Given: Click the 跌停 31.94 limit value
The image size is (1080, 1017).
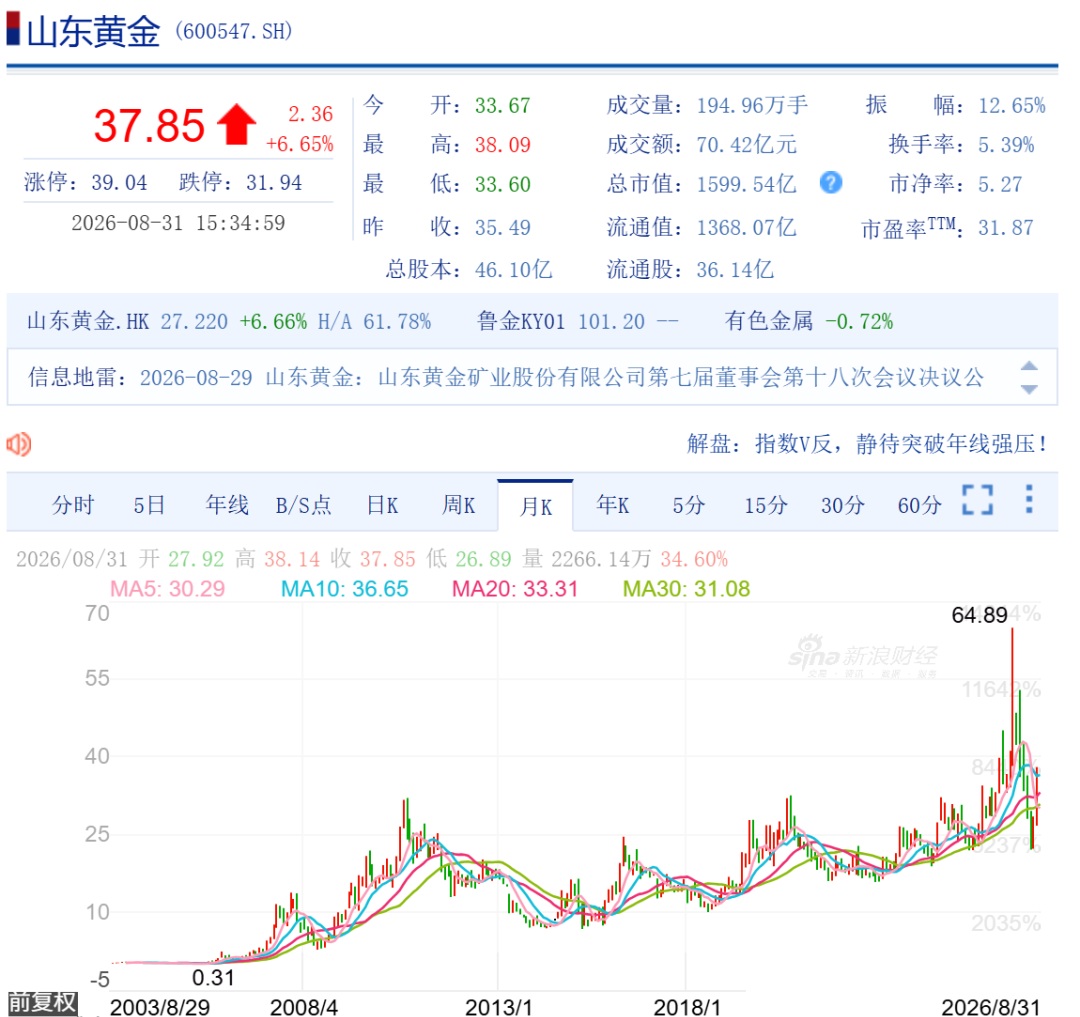Looking at the screenshot, I should pos(273,182).
